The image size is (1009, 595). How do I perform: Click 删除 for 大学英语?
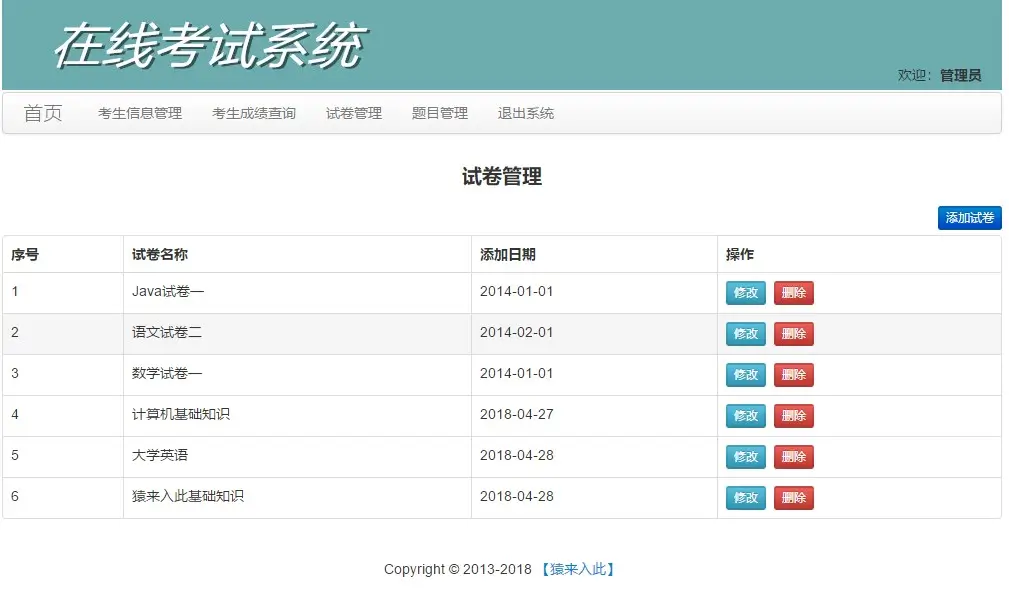[x=793, y=456]
